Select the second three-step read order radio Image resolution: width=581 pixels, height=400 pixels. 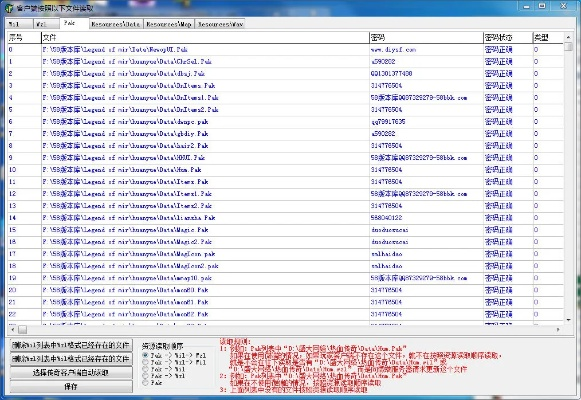(x=145, y=362)
